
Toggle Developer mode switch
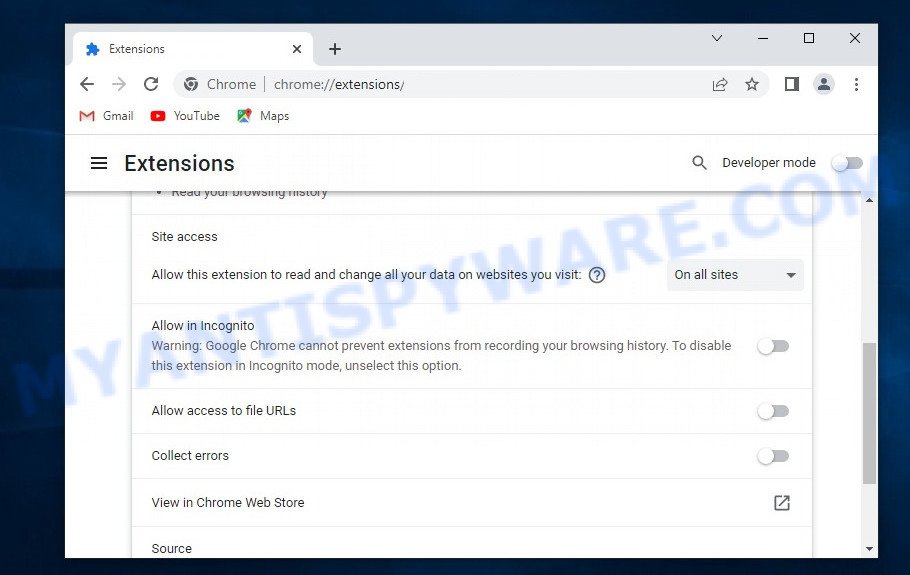847,163
